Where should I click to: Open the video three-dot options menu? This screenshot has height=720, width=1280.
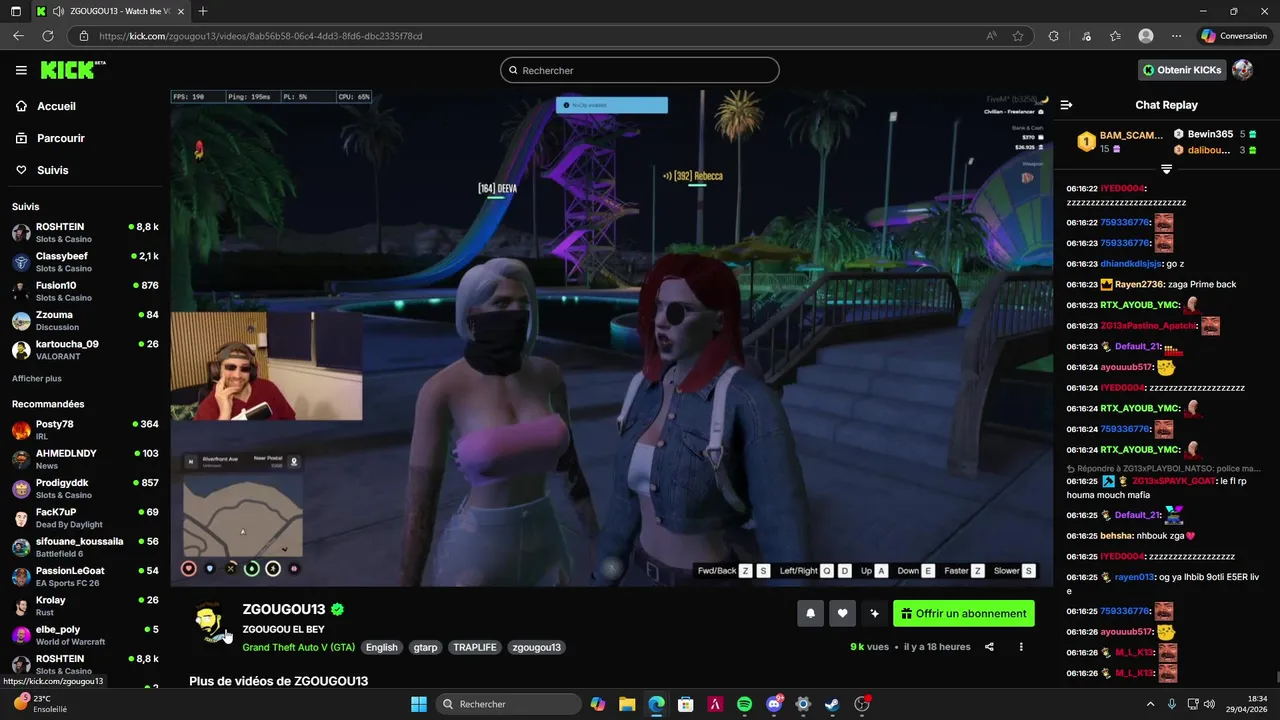(1021, 647)
